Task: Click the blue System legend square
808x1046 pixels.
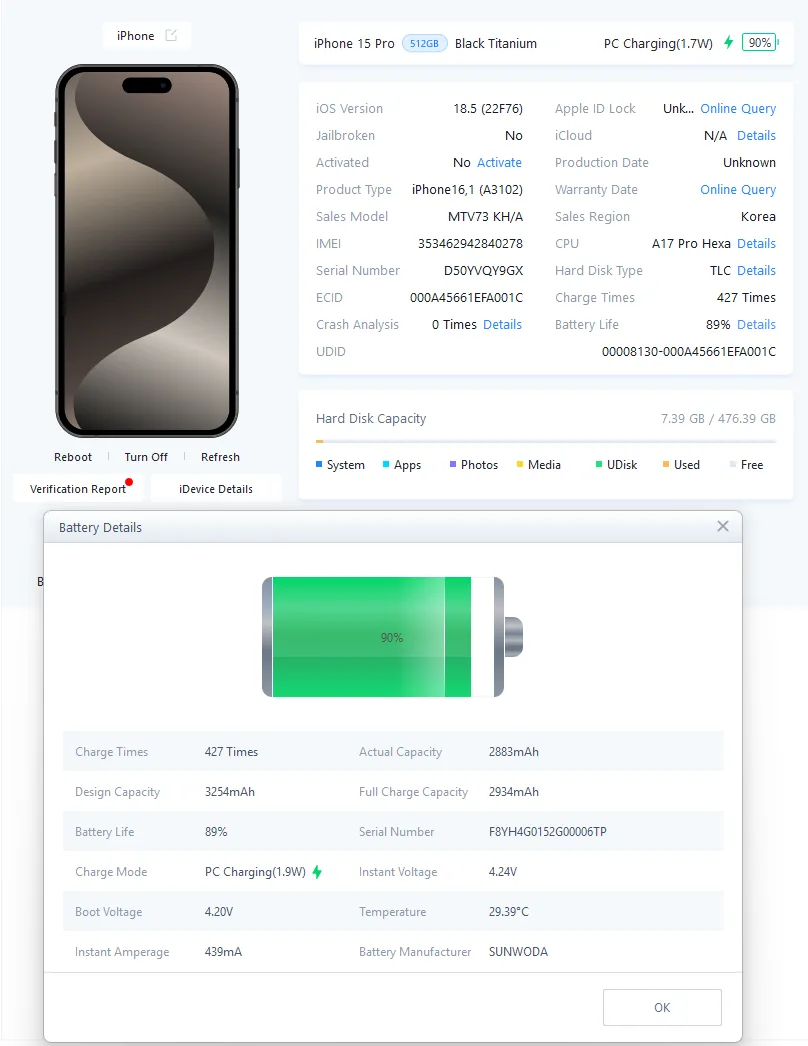Action: (319, 464)
